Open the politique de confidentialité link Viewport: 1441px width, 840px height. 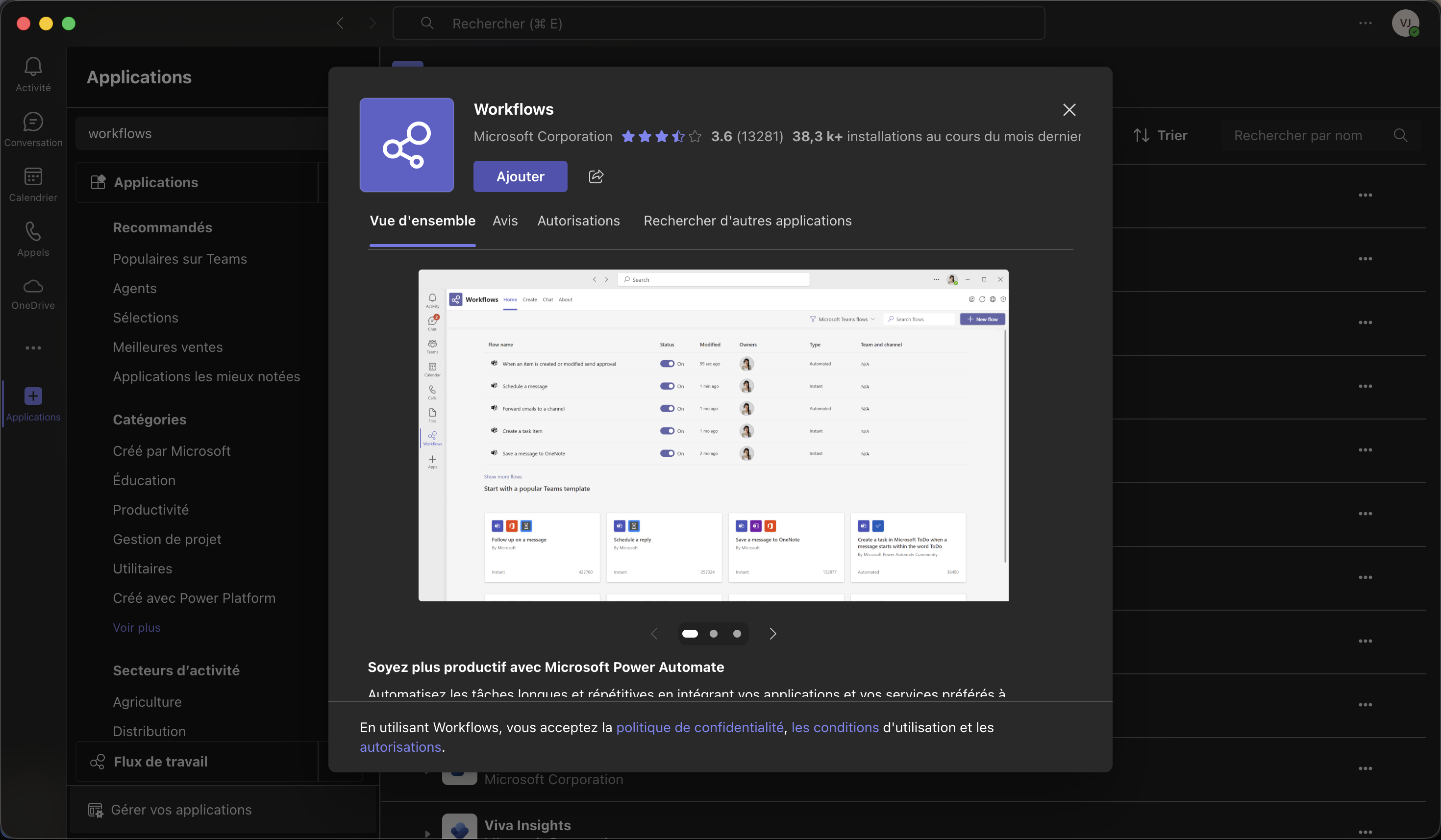click(x=700, y=727)
